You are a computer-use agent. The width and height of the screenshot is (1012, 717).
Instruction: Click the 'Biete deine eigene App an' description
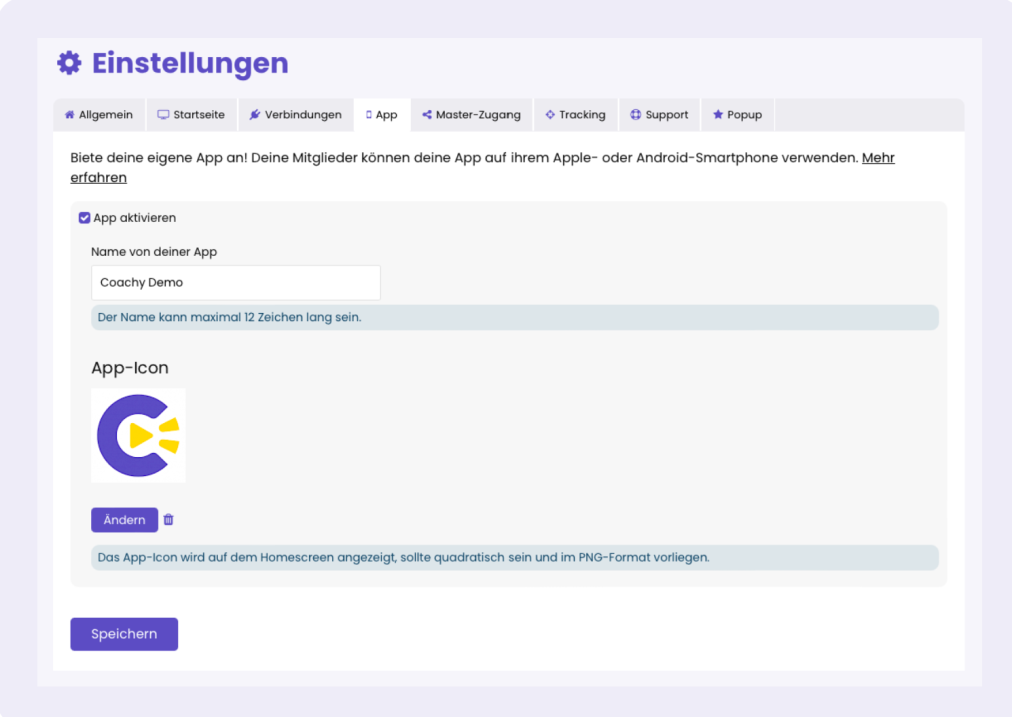point(464,158)
